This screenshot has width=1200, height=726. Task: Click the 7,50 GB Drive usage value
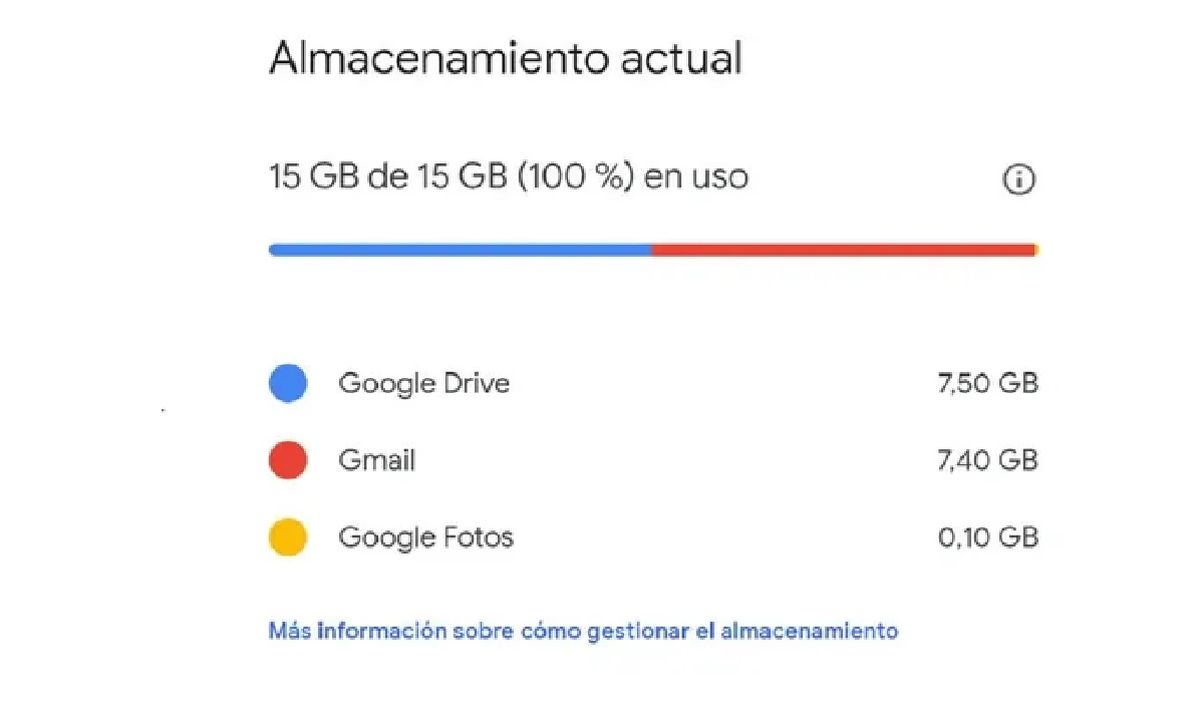(988, 383)
